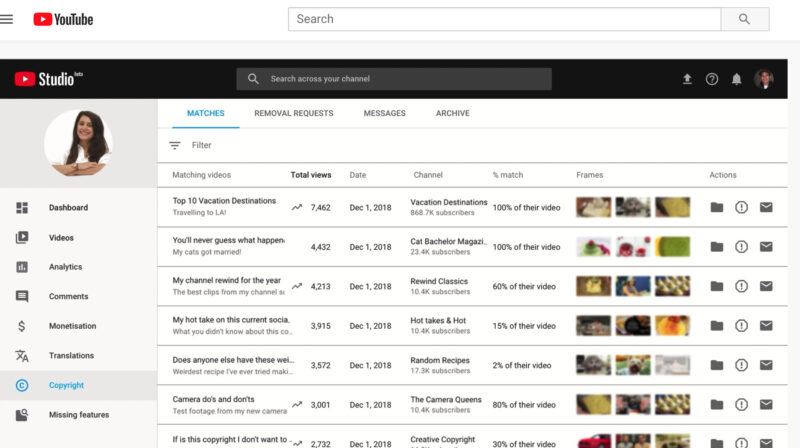Click the Monetisation dollar icon
The image size is (800, 448).
pyautogui.click(x=21, y=326)
